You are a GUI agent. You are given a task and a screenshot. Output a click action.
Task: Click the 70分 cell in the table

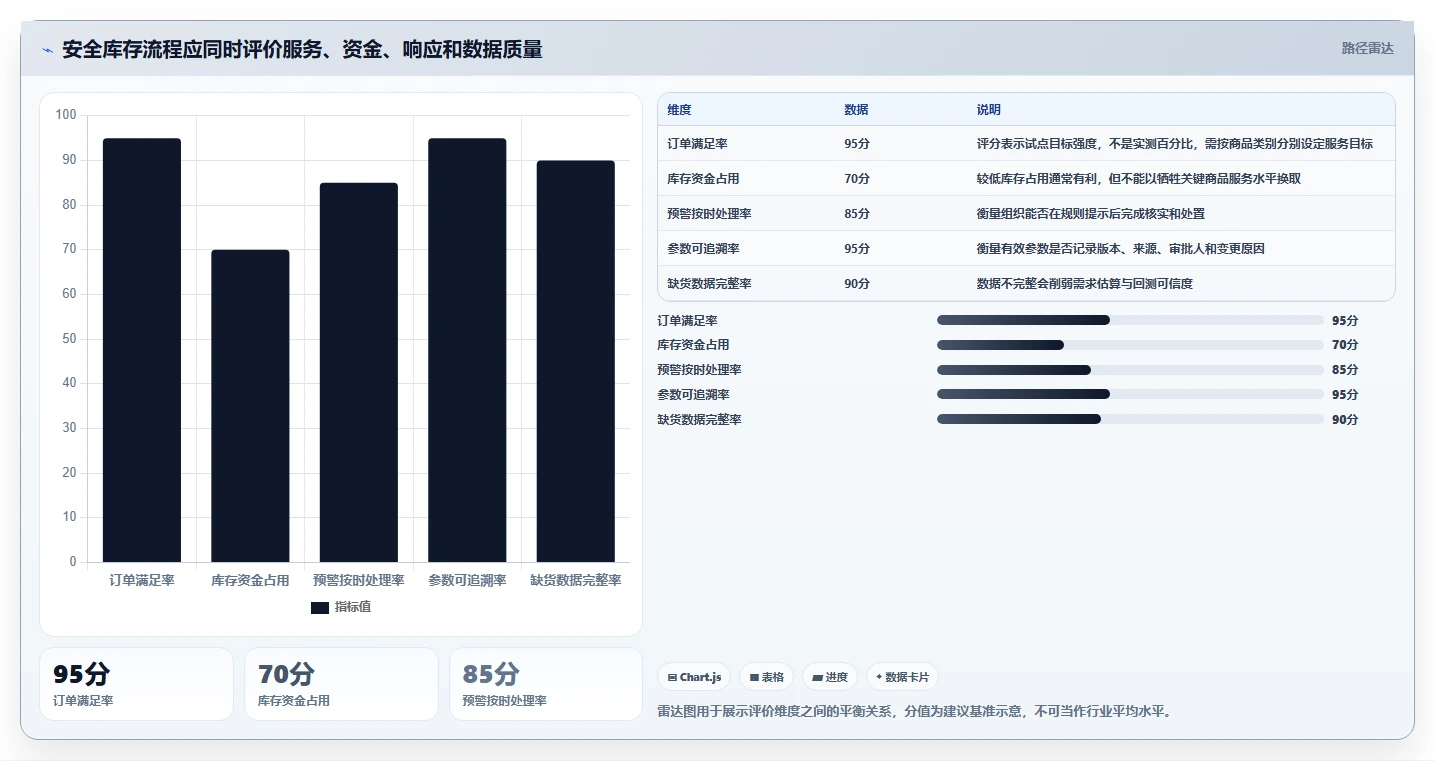click(857, 179)
